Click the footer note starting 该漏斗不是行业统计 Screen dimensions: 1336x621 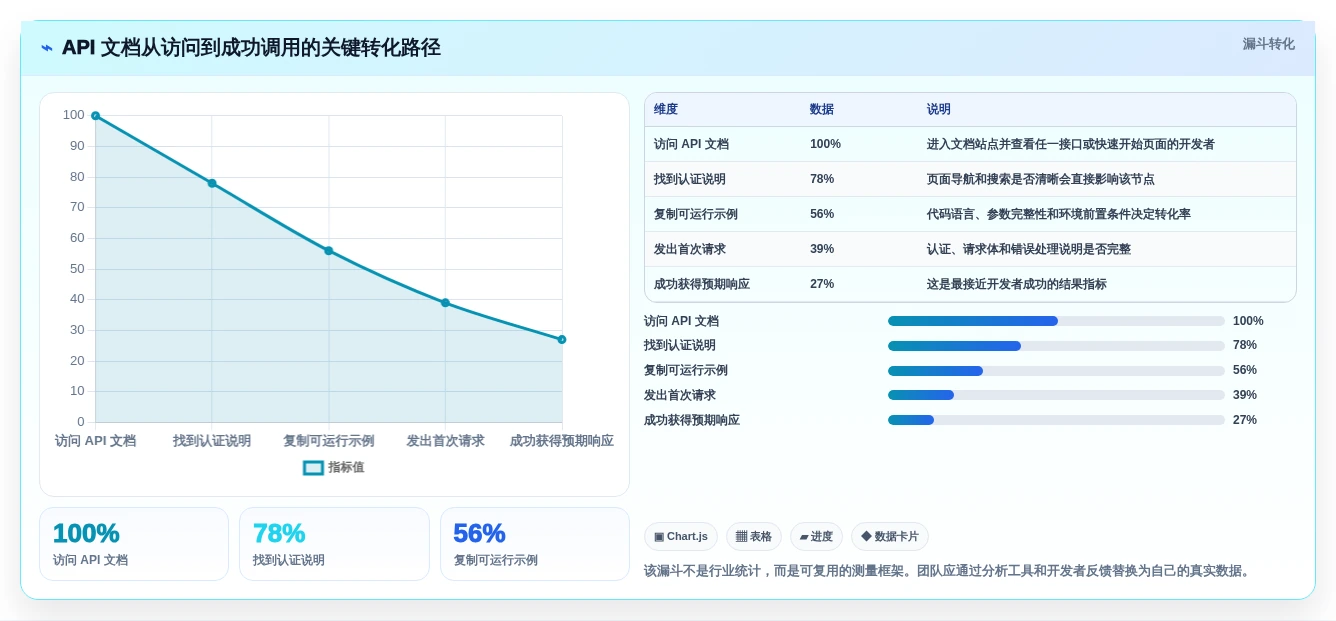pos(947,571)
